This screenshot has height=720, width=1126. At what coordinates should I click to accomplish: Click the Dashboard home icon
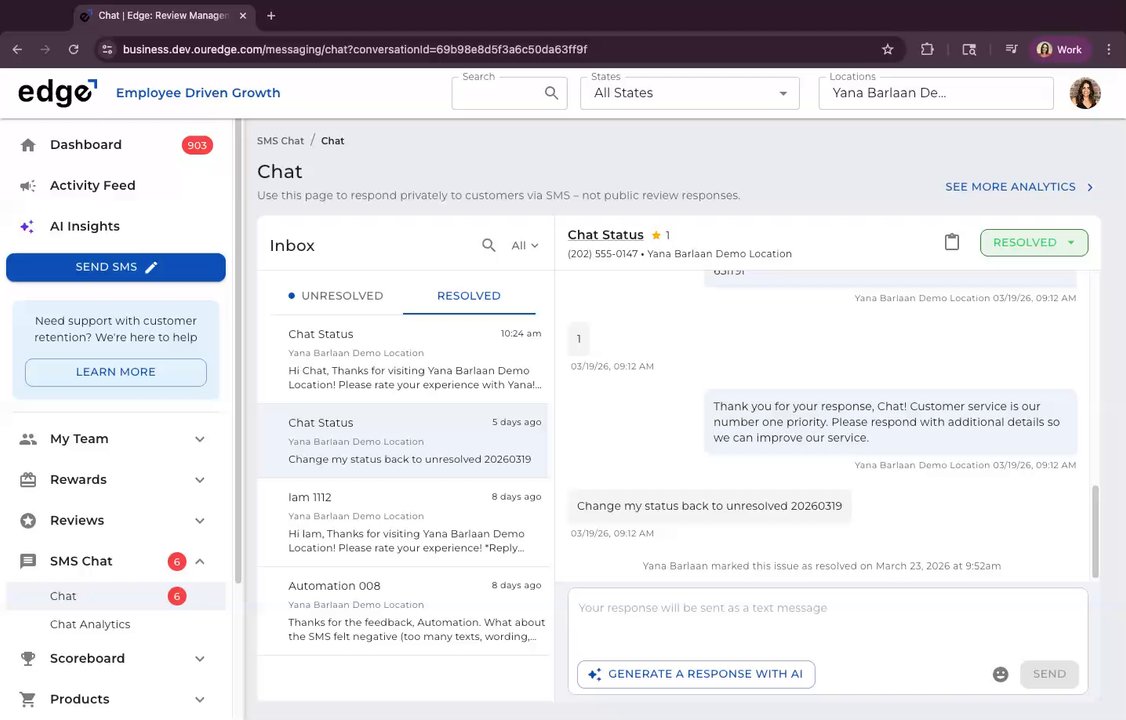[x=28, y=145]
